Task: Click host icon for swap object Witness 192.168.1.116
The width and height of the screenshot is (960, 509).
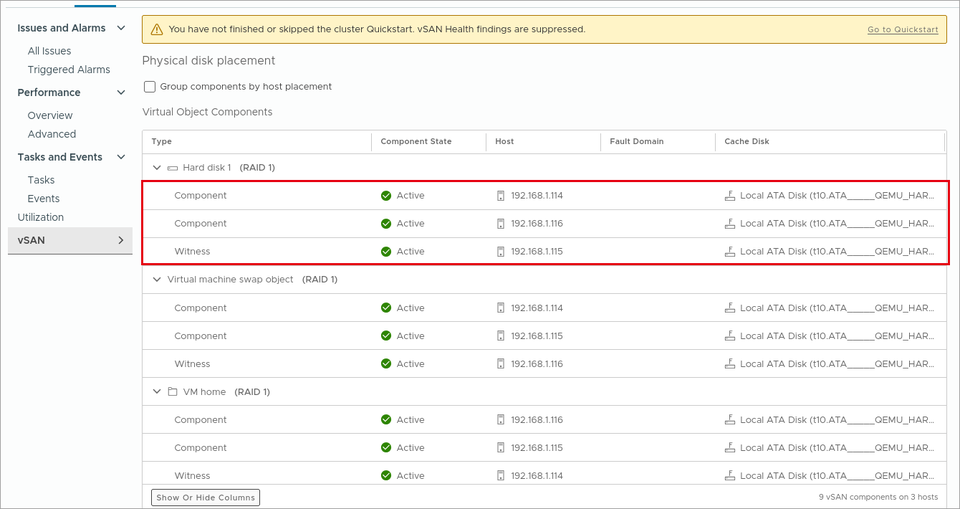Action: point(501,364)
